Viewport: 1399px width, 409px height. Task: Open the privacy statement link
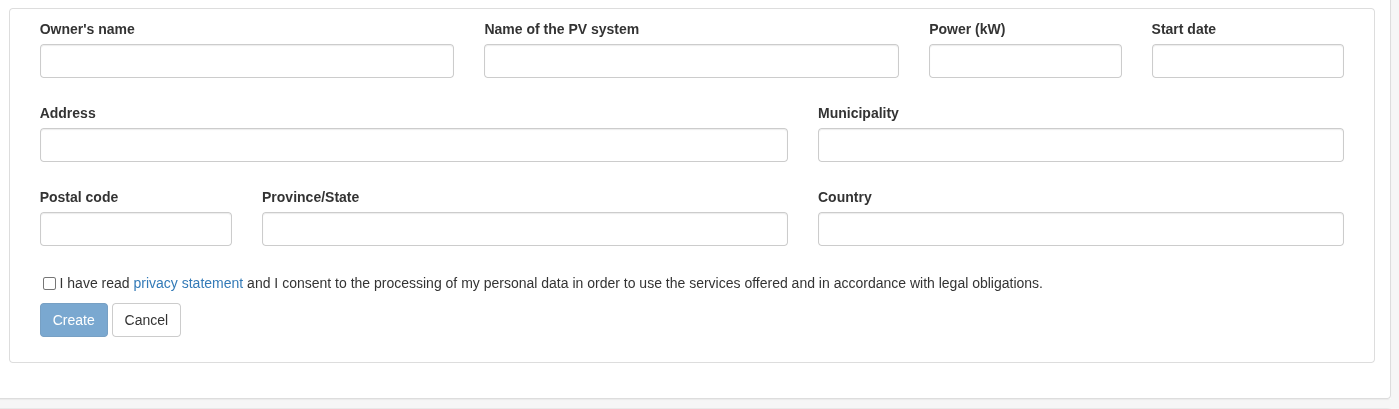(x=188, y=283)
